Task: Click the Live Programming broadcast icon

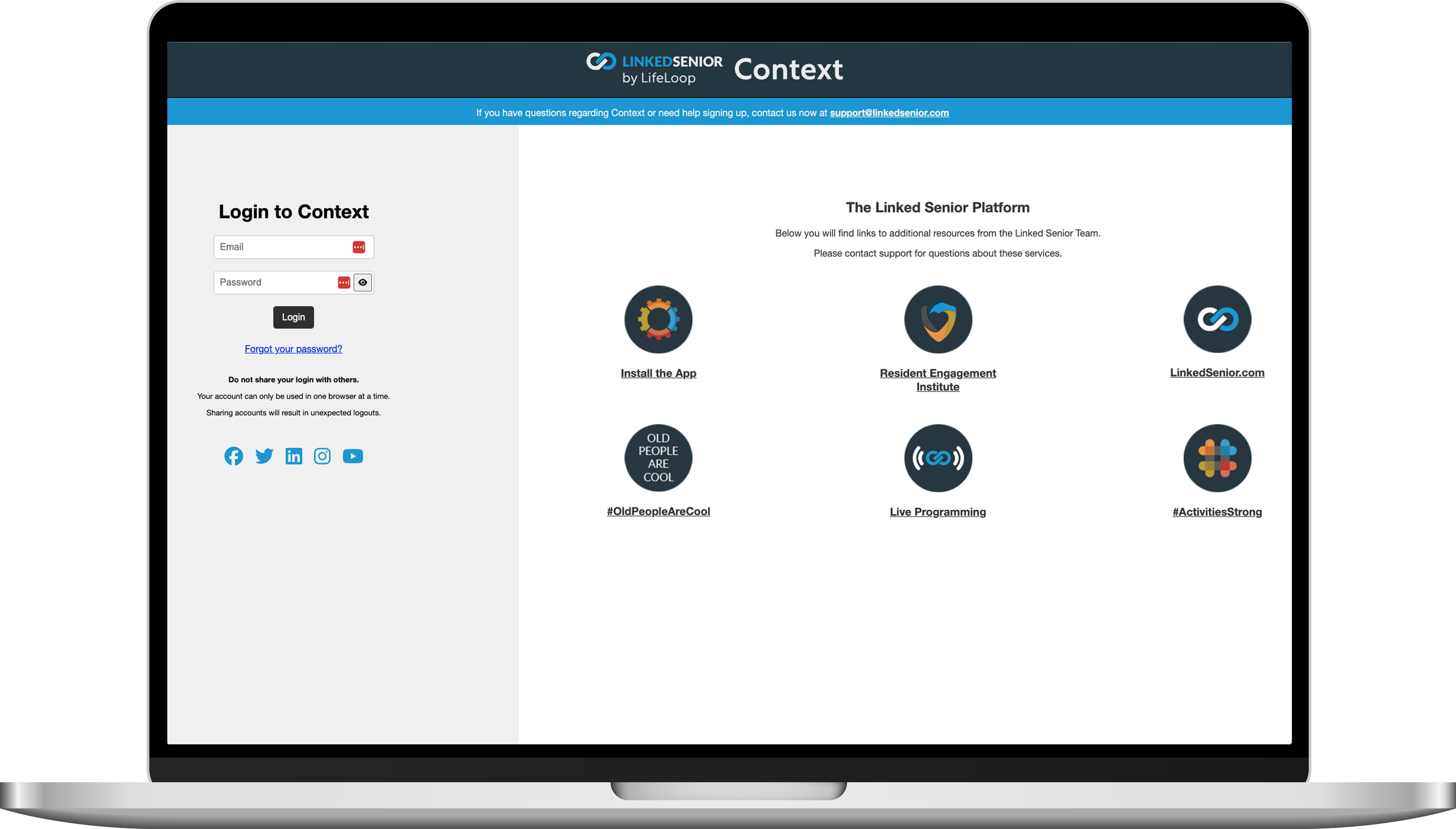Action: [938, 458]
